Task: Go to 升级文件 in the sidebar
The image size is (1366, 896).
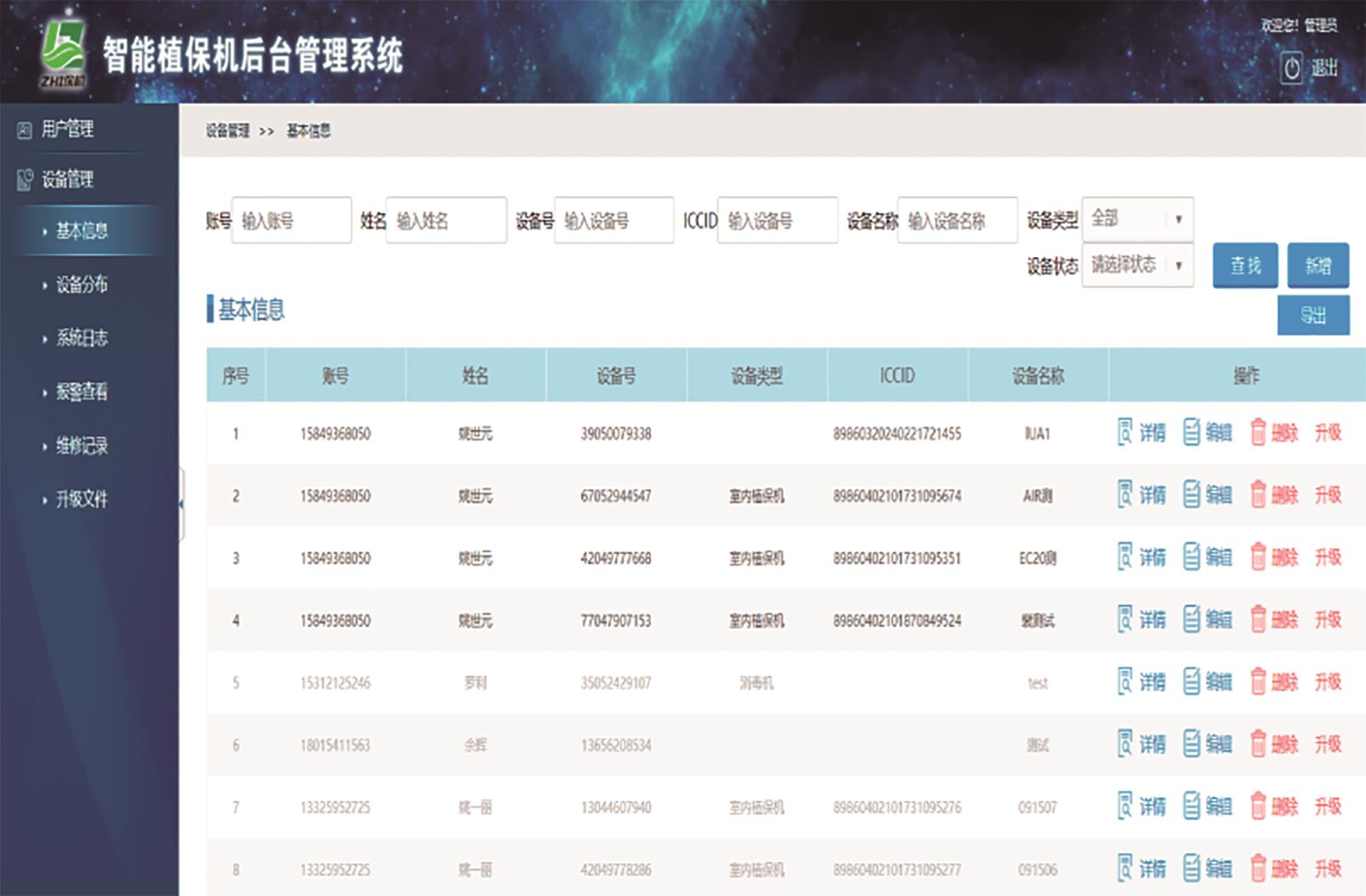Action: click(x=81, y=499)
